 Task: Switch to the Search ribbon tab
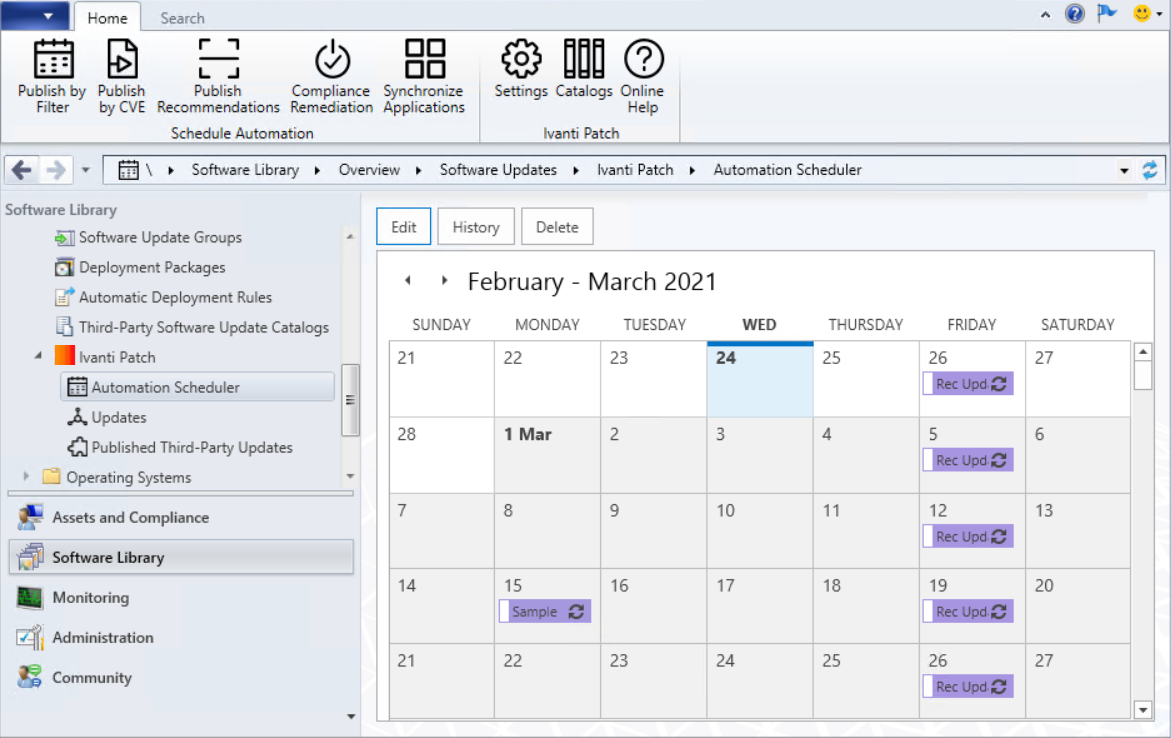point(182,18)
